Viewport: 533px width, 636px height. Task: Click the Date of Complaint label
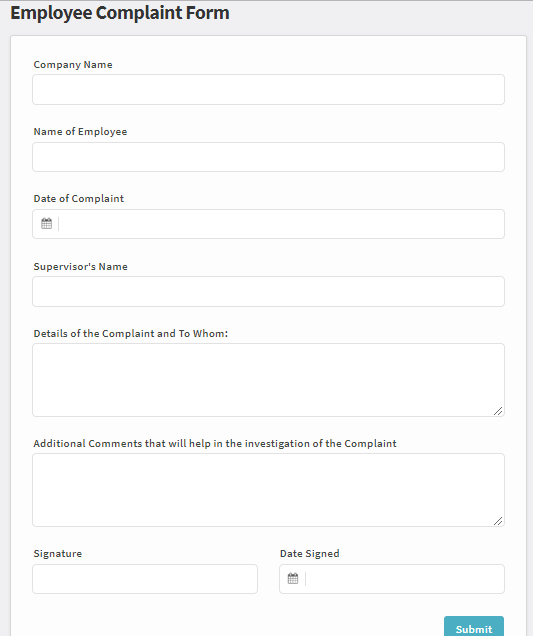pyautogui.click(x=79, y=199)
